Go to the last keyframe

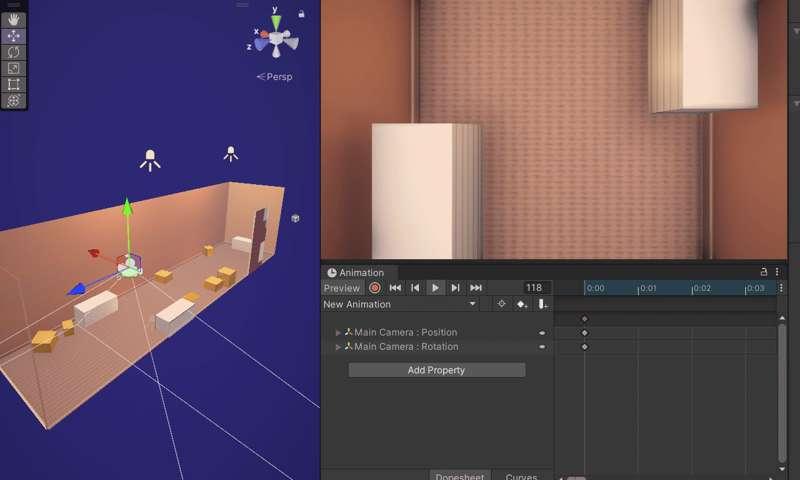[476, 288]
